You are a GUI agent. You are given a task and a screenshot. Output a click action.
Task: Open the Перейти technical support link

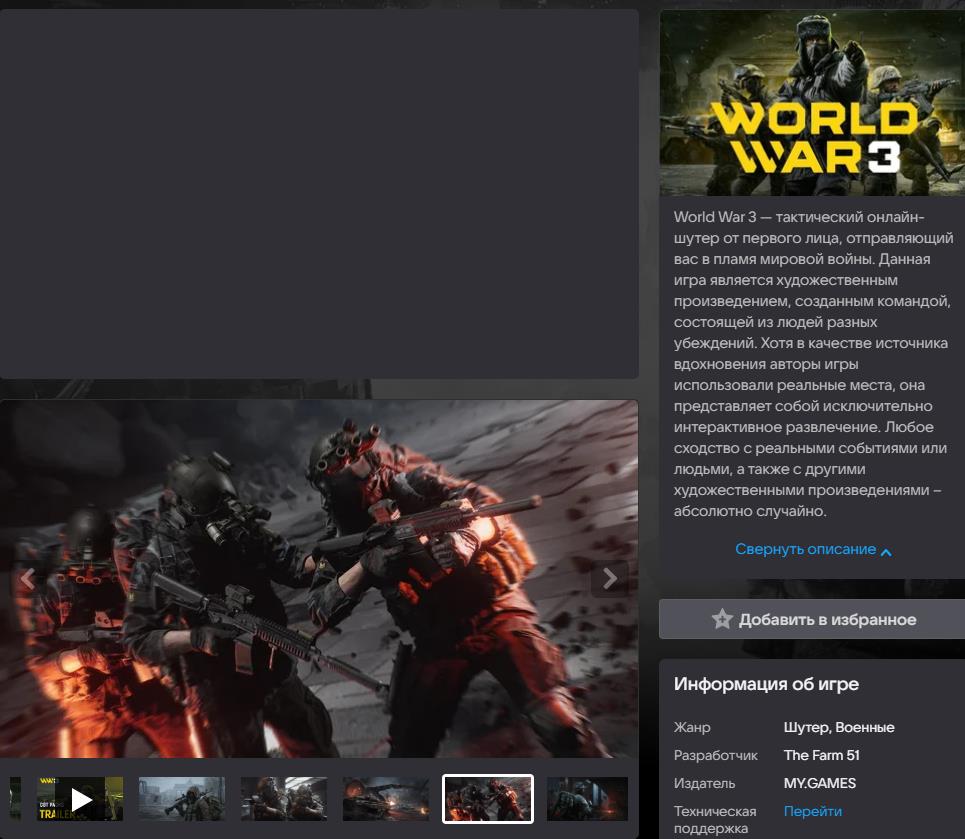(x=812, y=811)
